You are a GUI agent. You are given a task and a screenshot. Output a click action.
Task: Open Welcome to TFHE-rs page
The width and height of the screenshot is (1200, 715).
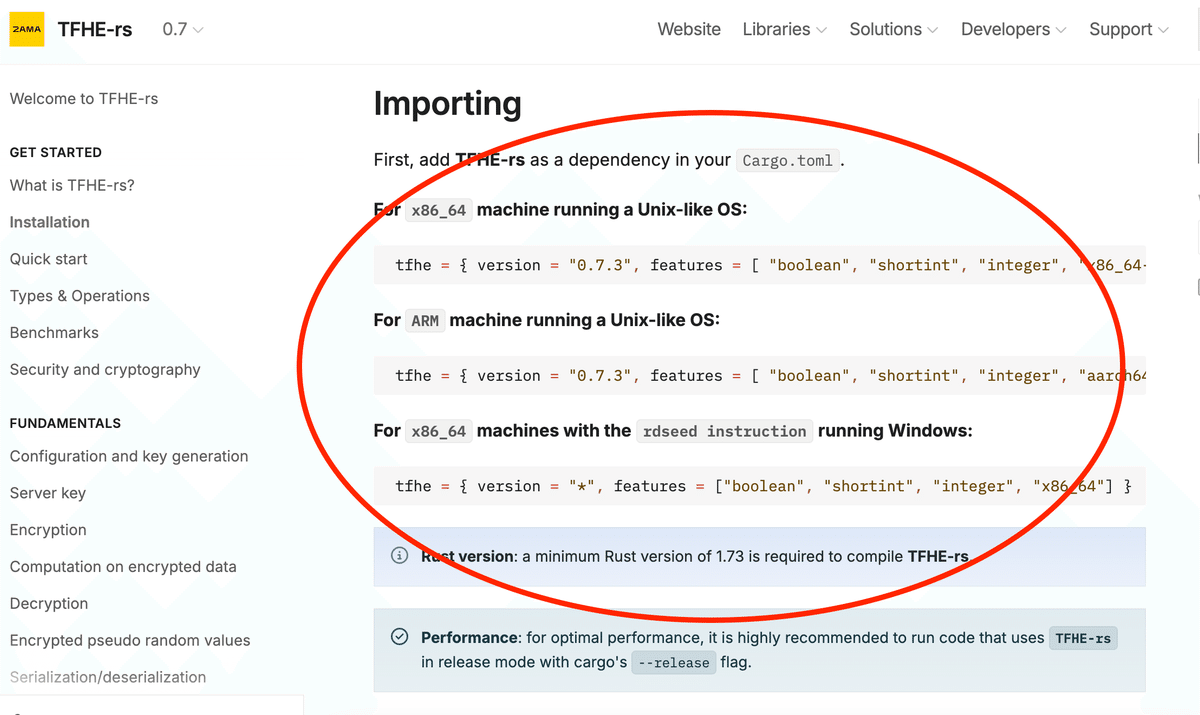point(84,99)
